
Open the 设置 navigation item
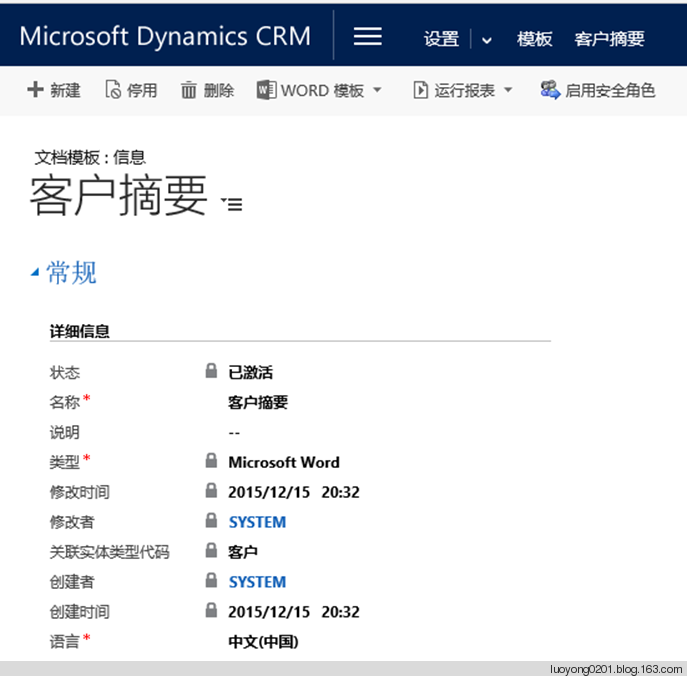[x=441, y=39]
